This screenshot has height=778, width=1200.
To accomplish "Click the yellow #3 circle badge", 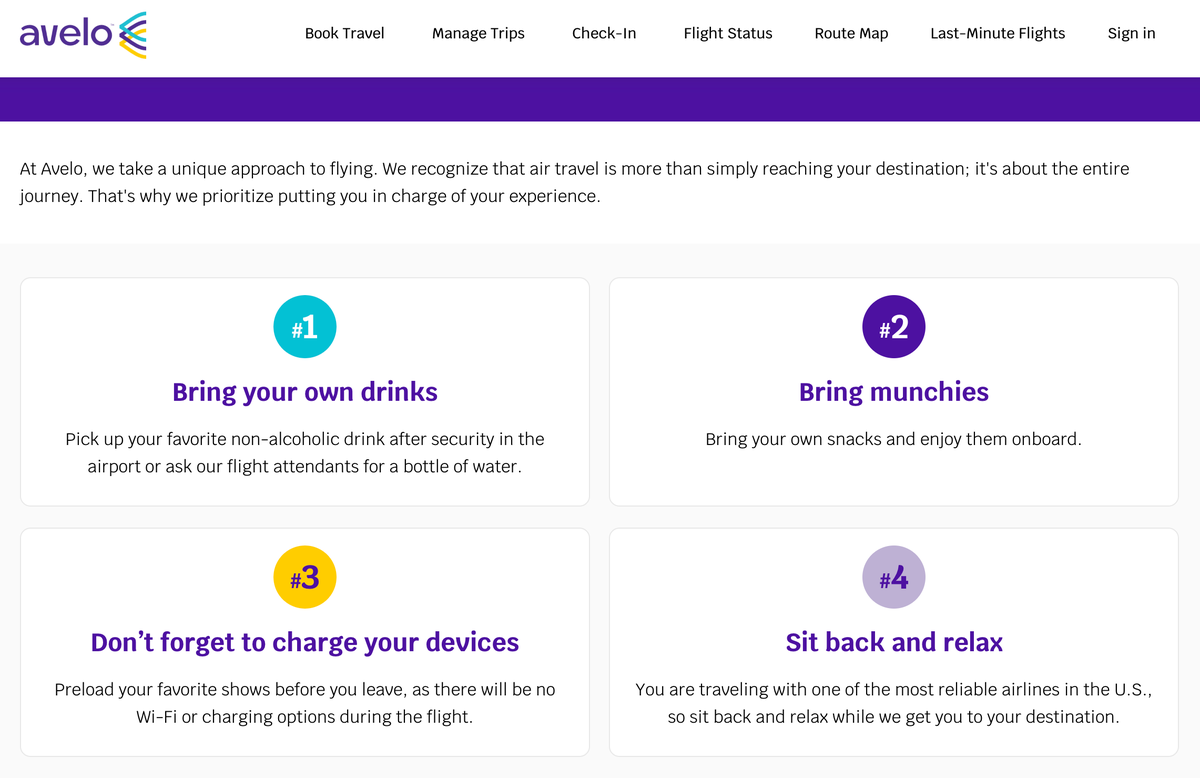I will [305, 577].
